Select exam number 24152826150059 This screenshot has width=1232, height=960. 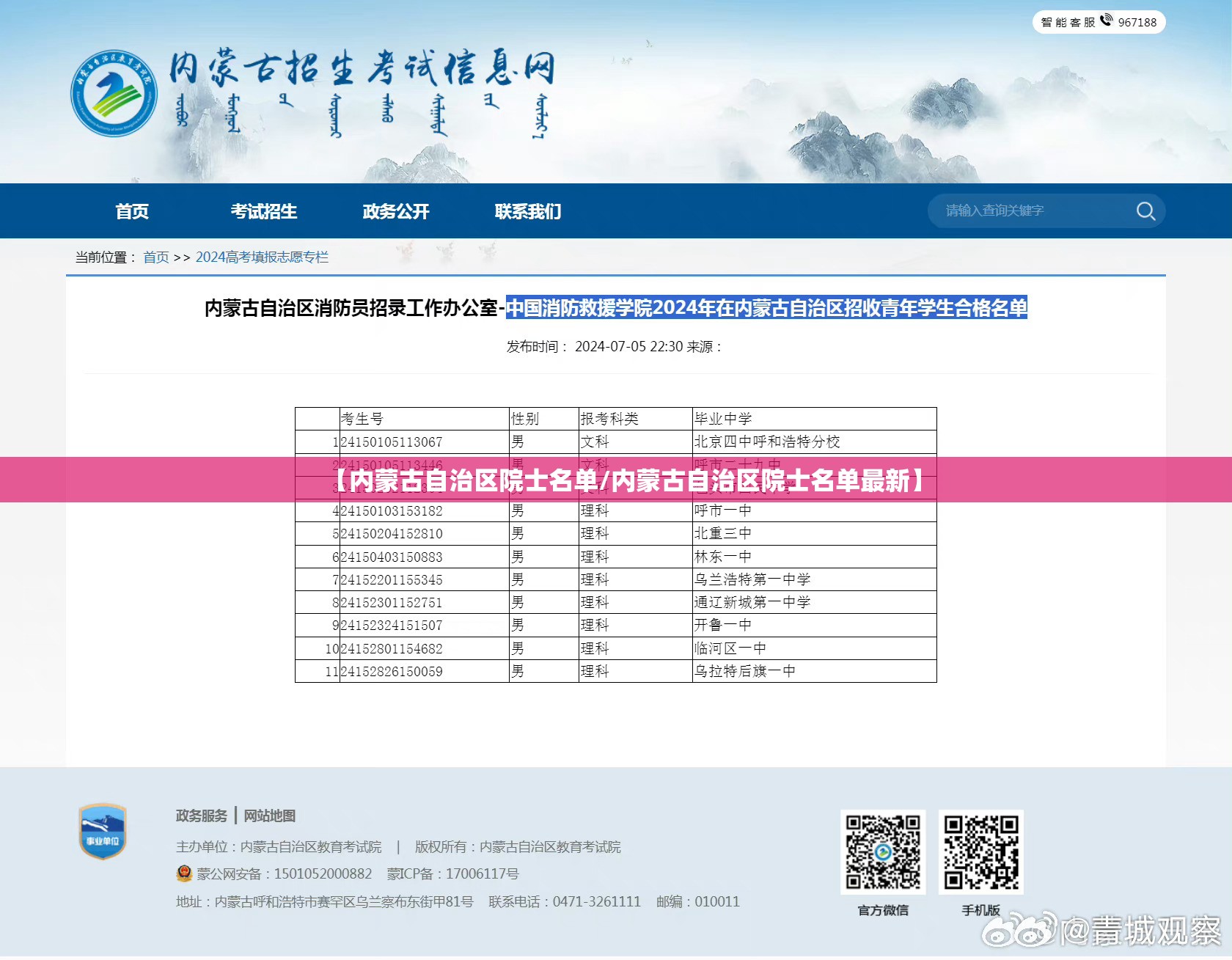tap(392, 672)
